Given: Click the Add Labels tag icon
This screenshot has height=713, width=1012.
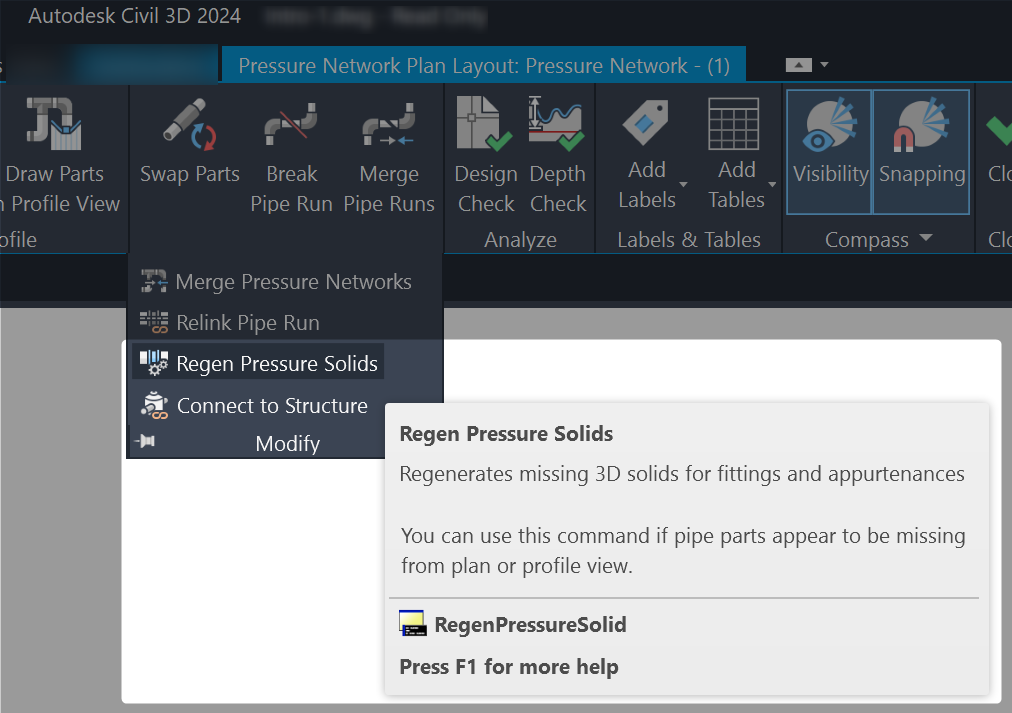Looking at the screenshot, I should [645, 123].
